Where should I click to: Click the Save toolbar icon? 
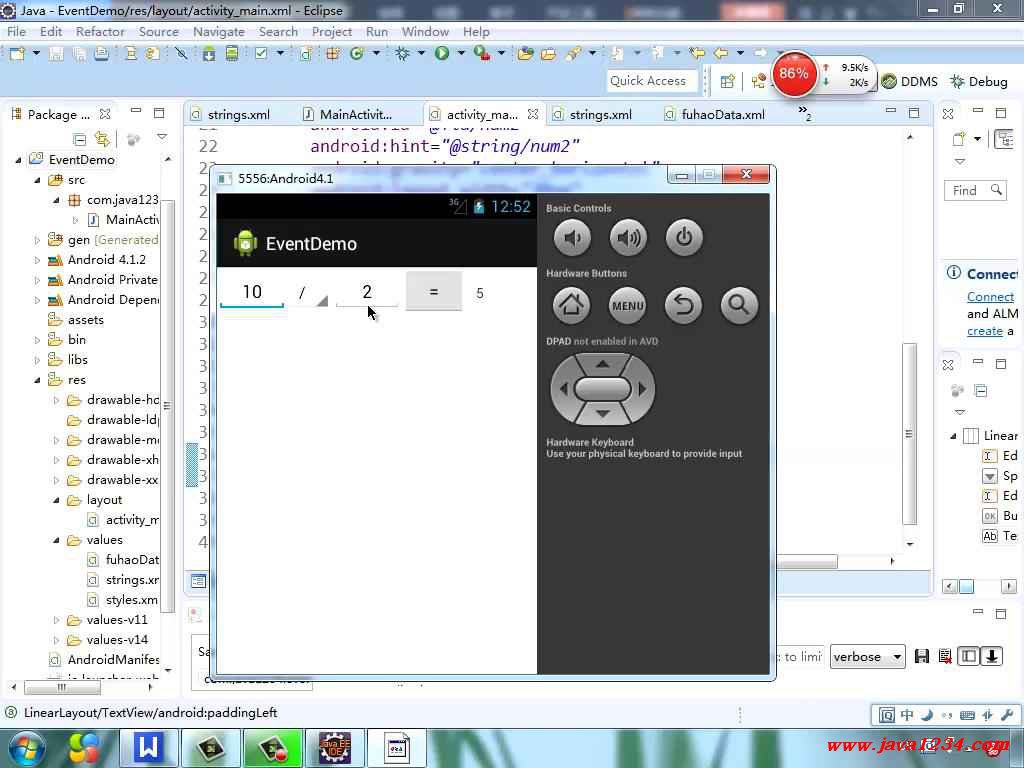click(x=56, y=54)
